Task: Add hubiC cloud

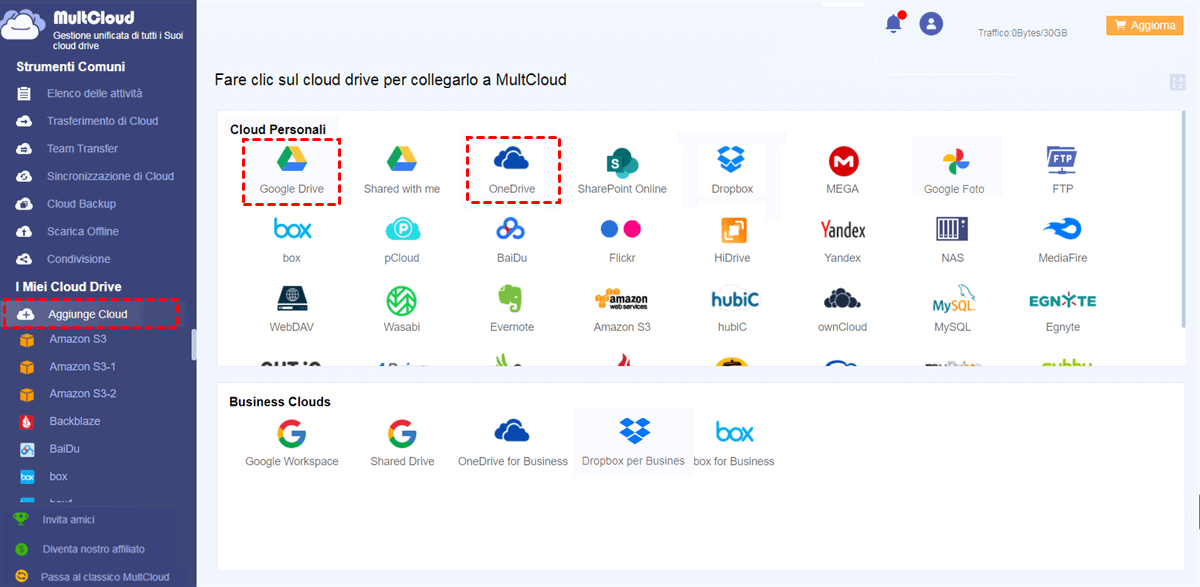Action: [735, 310]
